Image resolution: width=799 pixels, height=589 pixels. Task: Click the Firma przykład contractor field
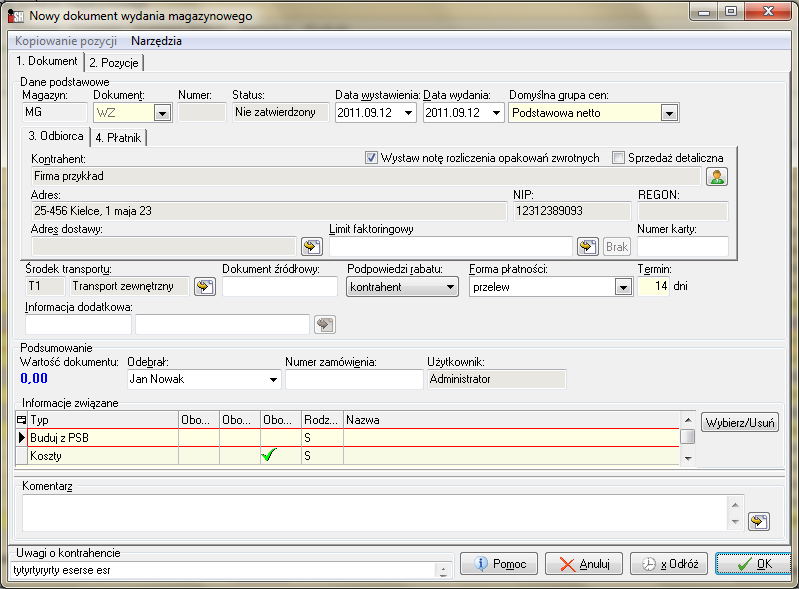366,176
